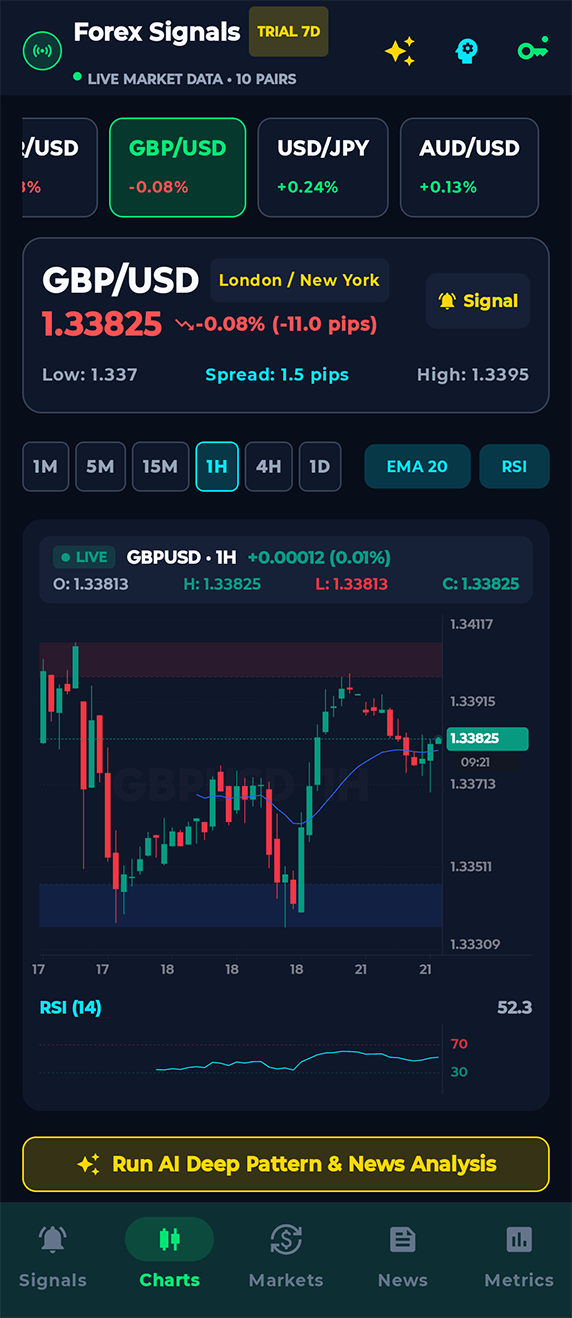Select the USD/JPY pair card
The height and width of the screenshot is (1318, 572).
323,167
